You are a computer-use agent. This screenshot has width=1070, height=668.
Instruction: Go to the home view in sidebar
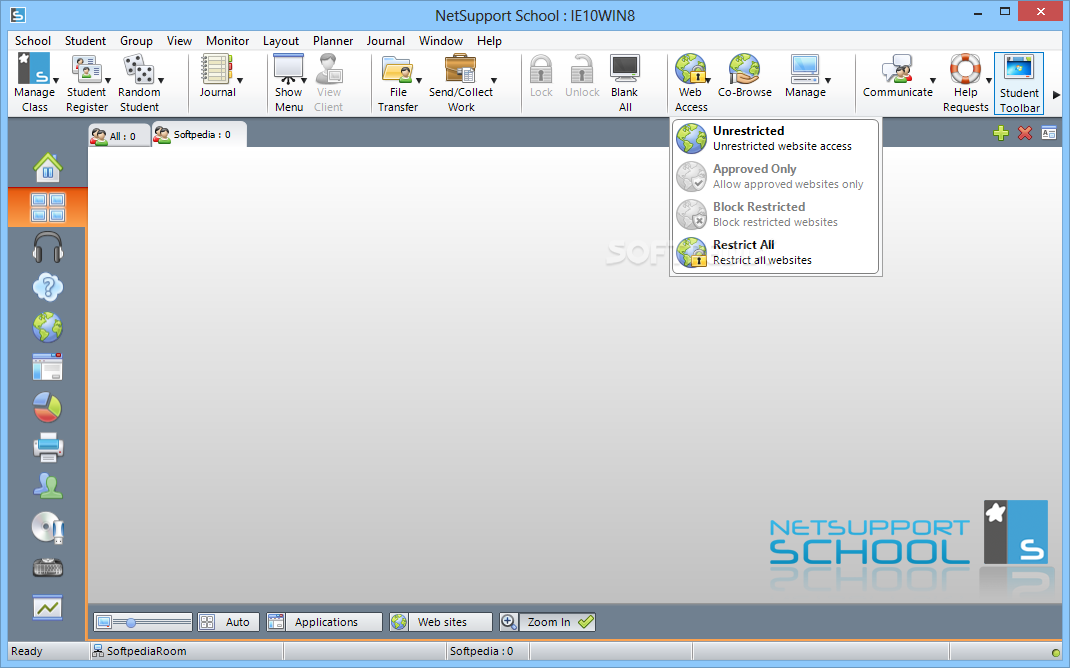pos(48,167)
